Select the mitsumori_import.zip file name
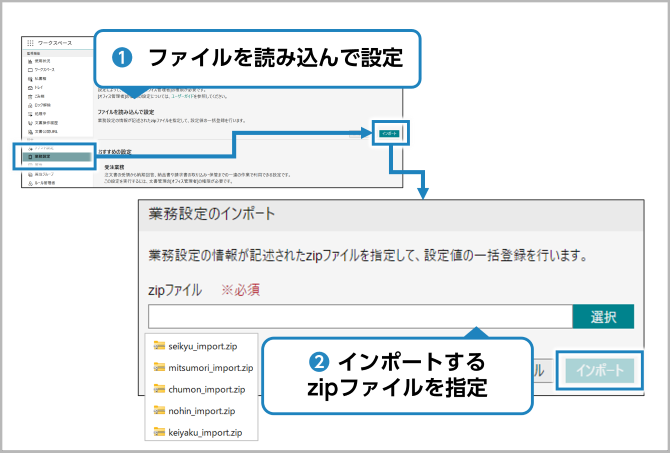Viewport: 670px width, 453px height. 211,368
